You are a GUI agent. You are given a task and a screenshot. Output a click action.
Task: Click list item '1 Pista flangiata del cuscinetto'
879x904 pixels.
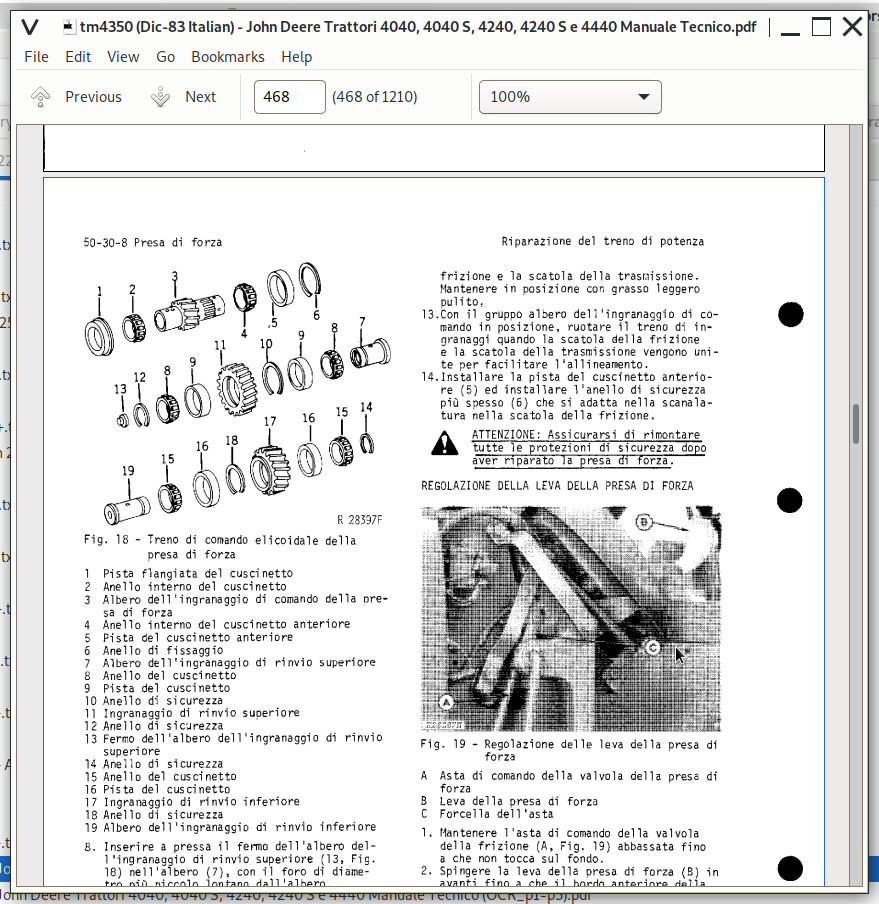point(188,574)
